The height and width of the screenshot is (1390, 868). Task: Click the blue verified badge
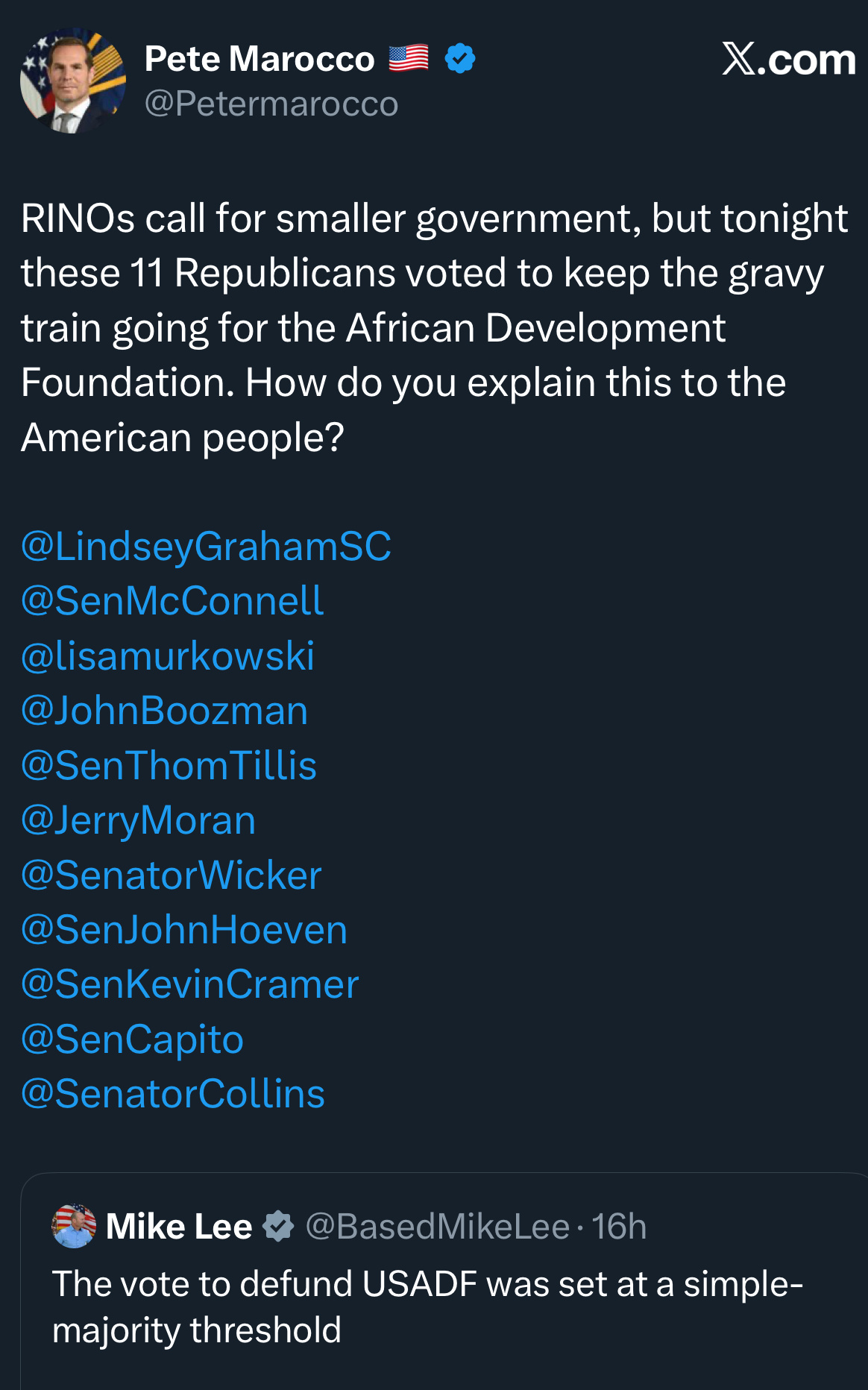[x=460, y=58]
